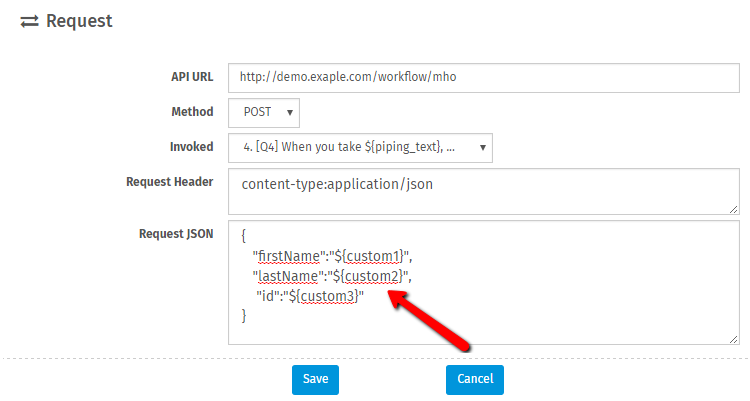Click the ${custom1} placeholder text

[x=362, y=256]
